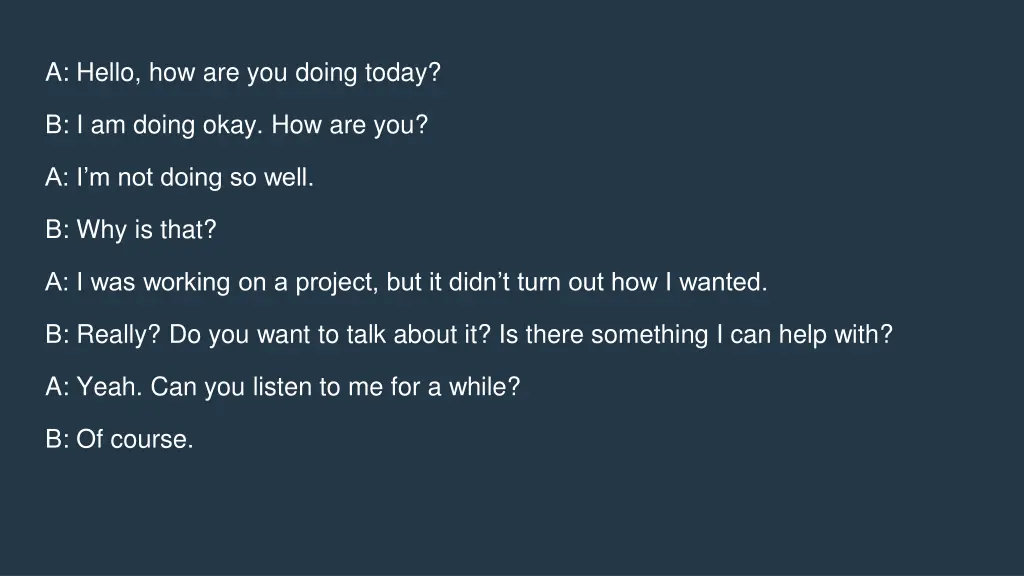Click the word "project" in the fifth line
Image resolution: width=1024 pixels, height=576 pixels.
(x=333, y=282)
